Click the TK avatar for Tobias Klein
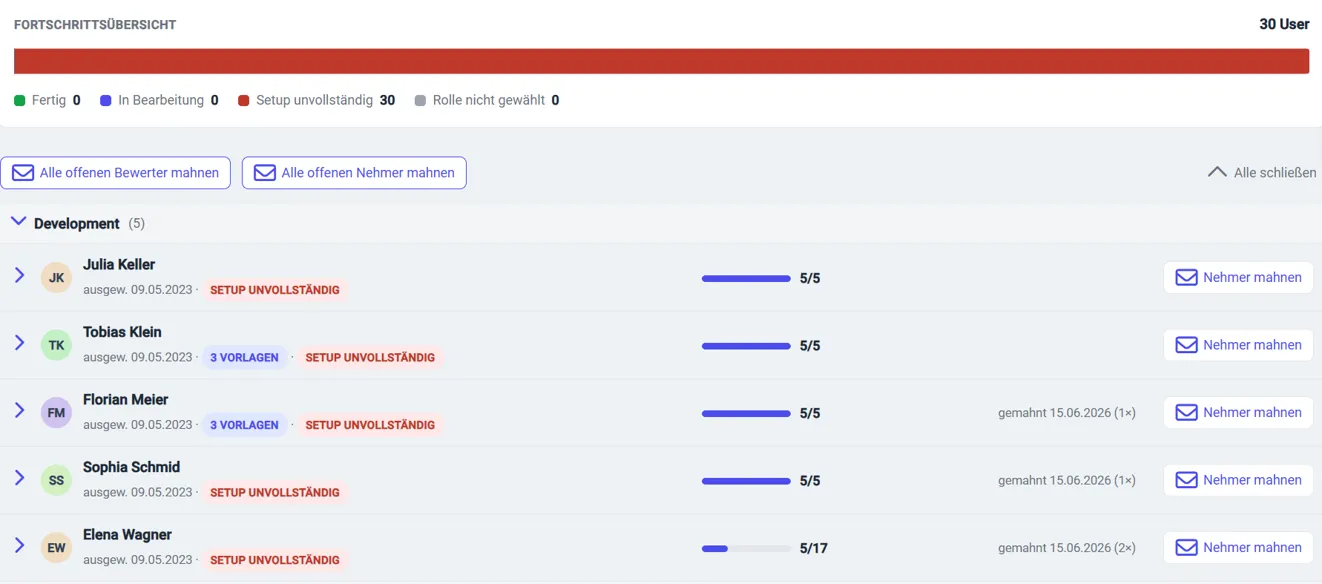1322x584 pixels. pyautogui.click(x=56, y=345)
